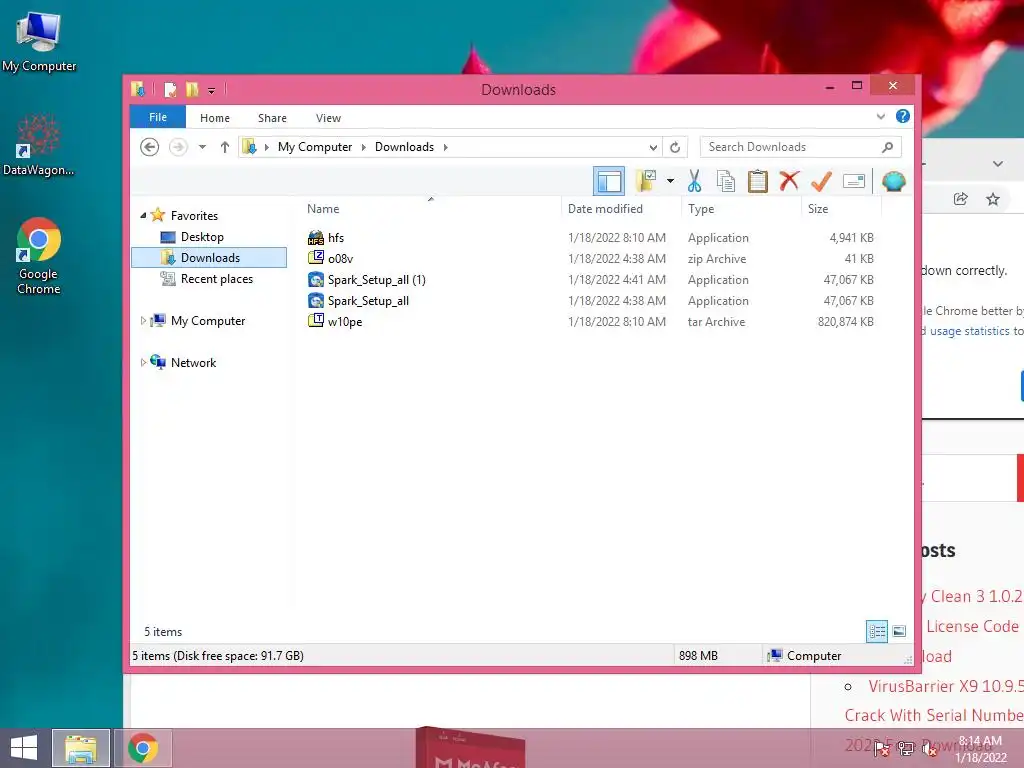Click the usage statistics link in Chrome
Screen dimensions: 1024x768
pyautogui.click(x=969, y=331)
